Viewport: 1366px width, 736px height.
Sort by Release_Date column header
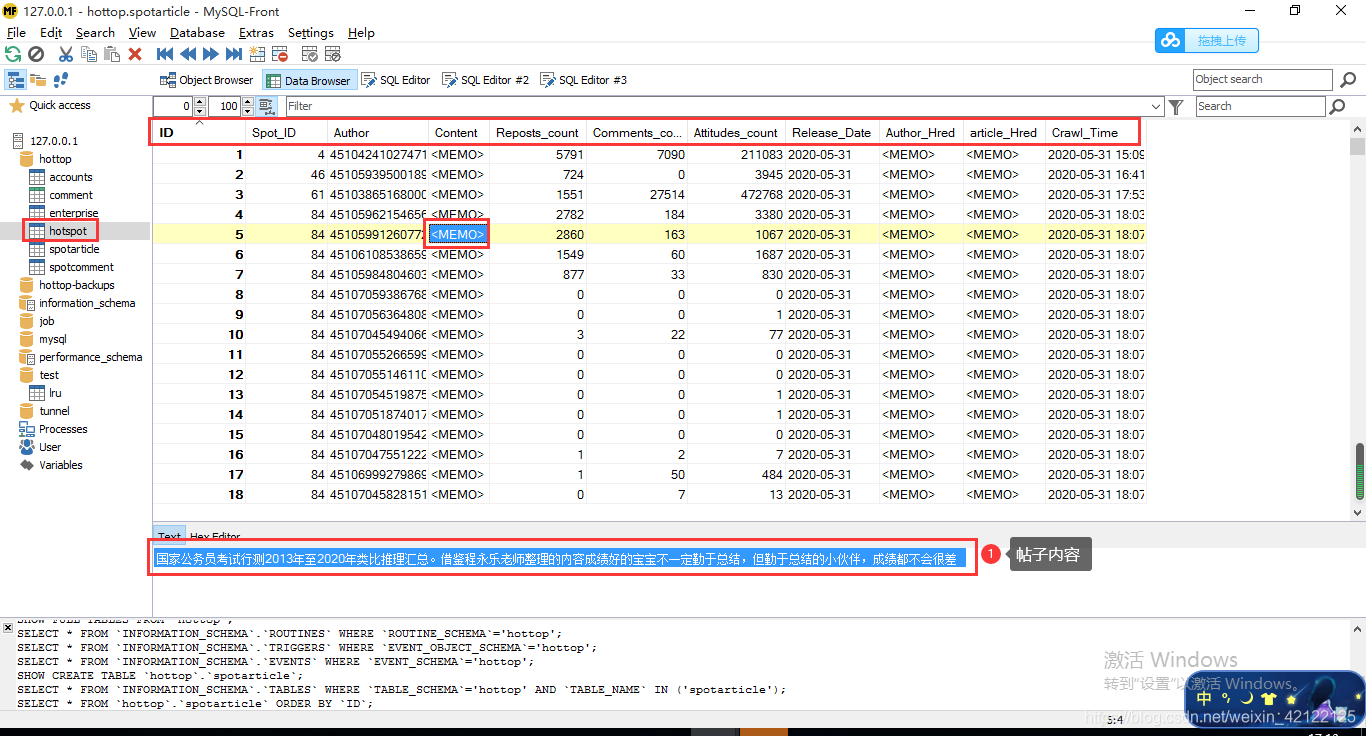(x=832, y=132)
